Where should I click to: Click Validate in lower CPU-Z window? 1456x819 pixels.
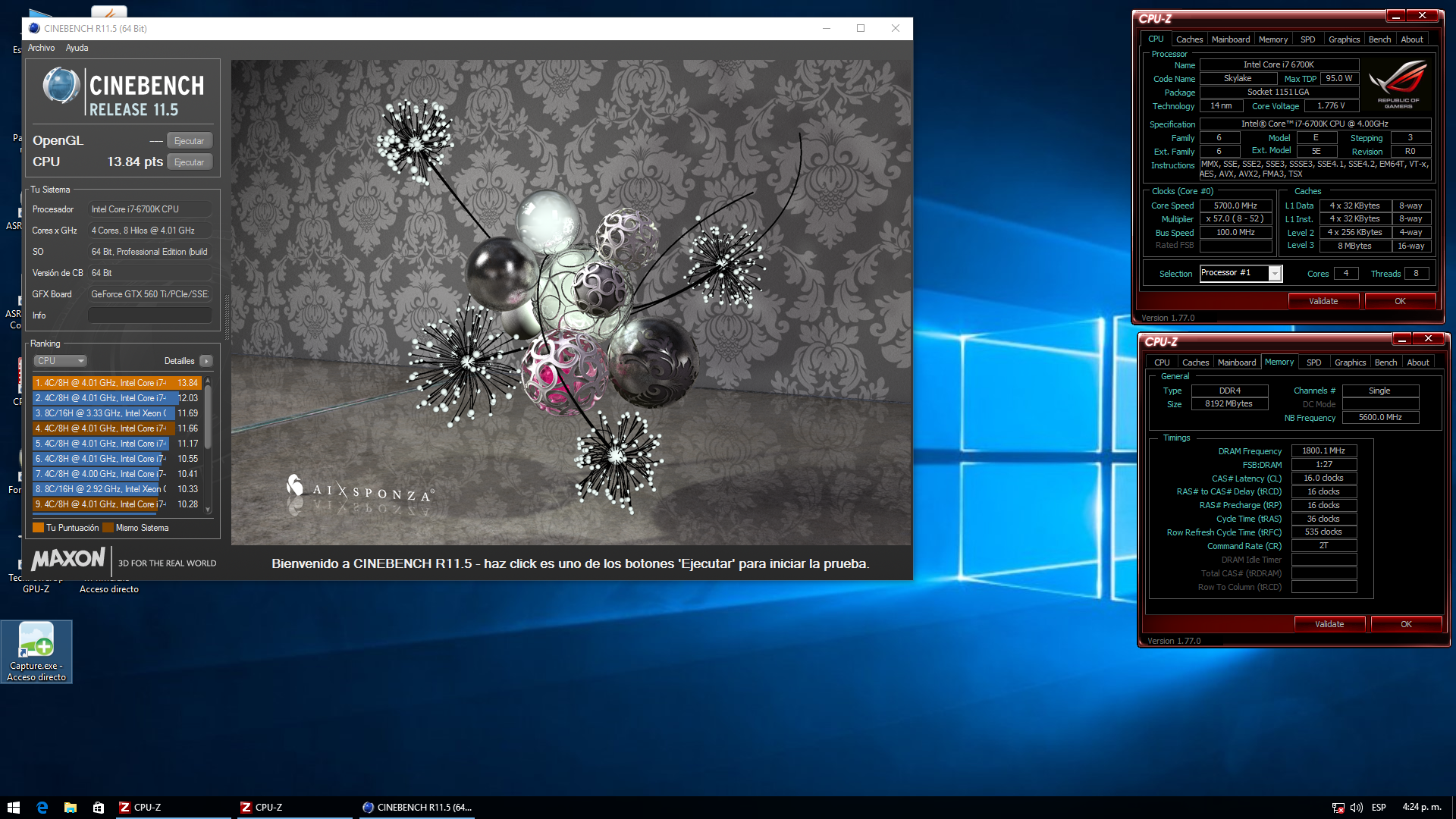coord(1329,624)
